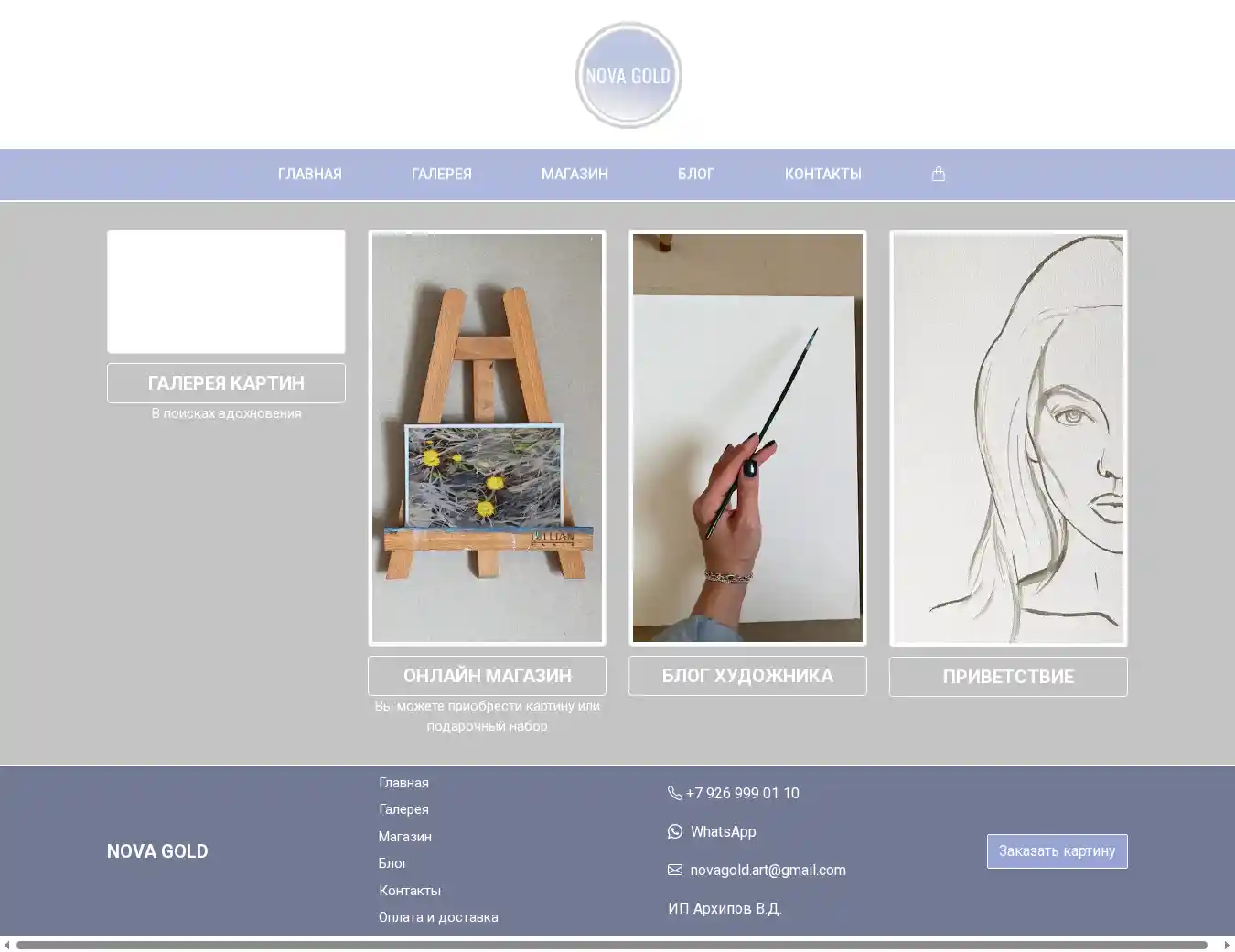Open Оплата и доставка footer link

click(438, 917)
